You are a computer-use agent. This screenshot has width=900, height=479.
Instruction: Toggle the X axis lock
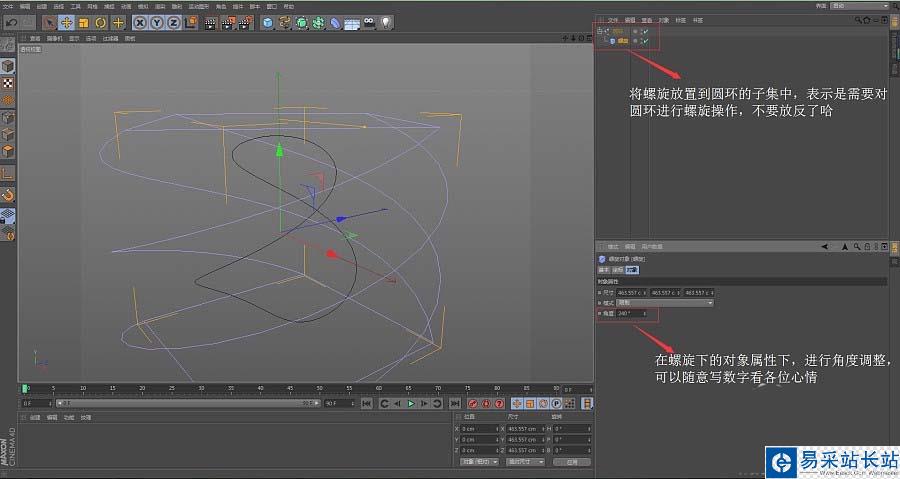point(140,23)
